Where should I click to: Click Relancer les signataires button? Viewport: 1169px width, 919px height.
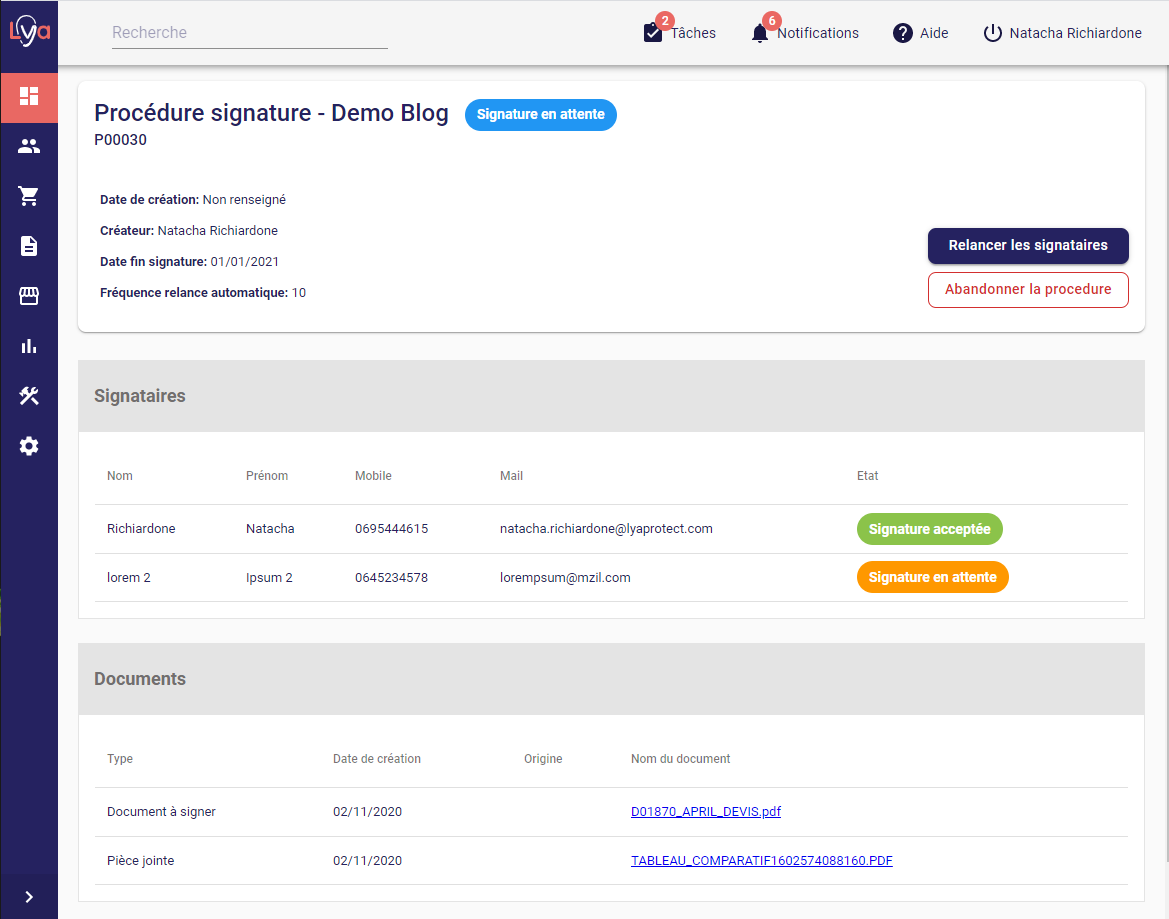(1028, 245)
